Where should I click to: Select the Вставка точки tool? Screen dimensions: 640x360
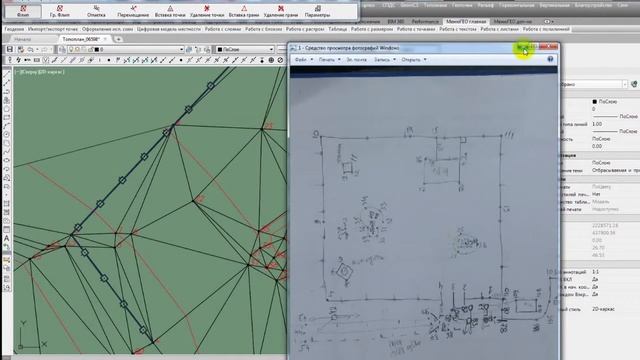[x=170, y=11]
